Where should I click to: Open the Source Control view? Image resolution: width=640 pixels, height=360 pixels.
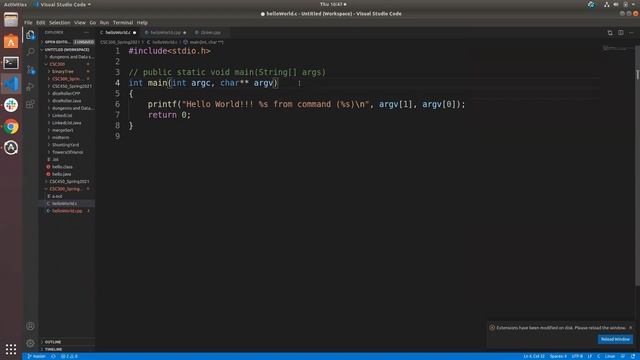[31, 70]
